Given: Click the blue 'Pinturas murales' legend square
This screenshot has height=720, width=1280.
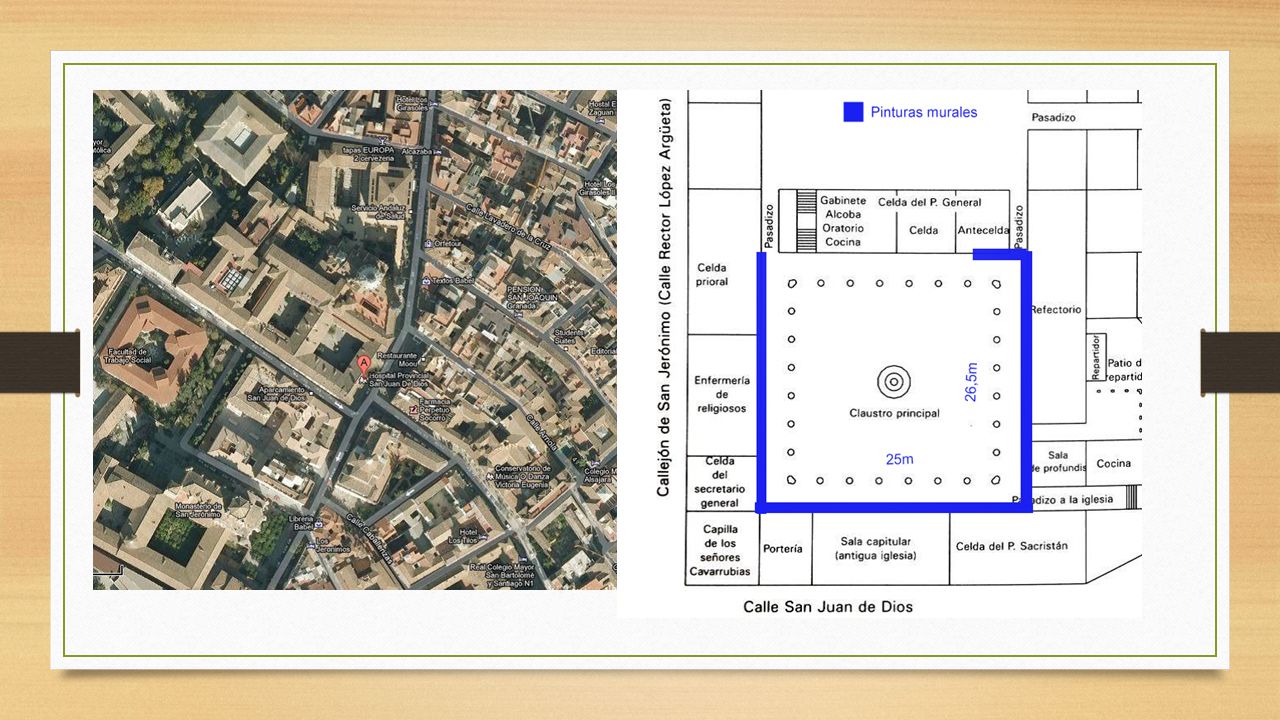Looking at the screenshot, I should 853,112.
